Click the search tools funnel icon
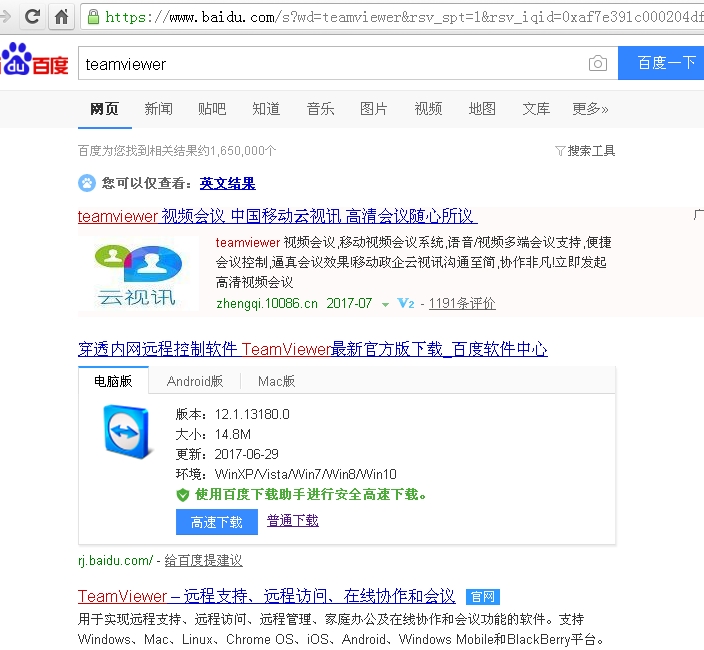Image resolution: width=704 pixels, height=650 pixels. point(560,151)
